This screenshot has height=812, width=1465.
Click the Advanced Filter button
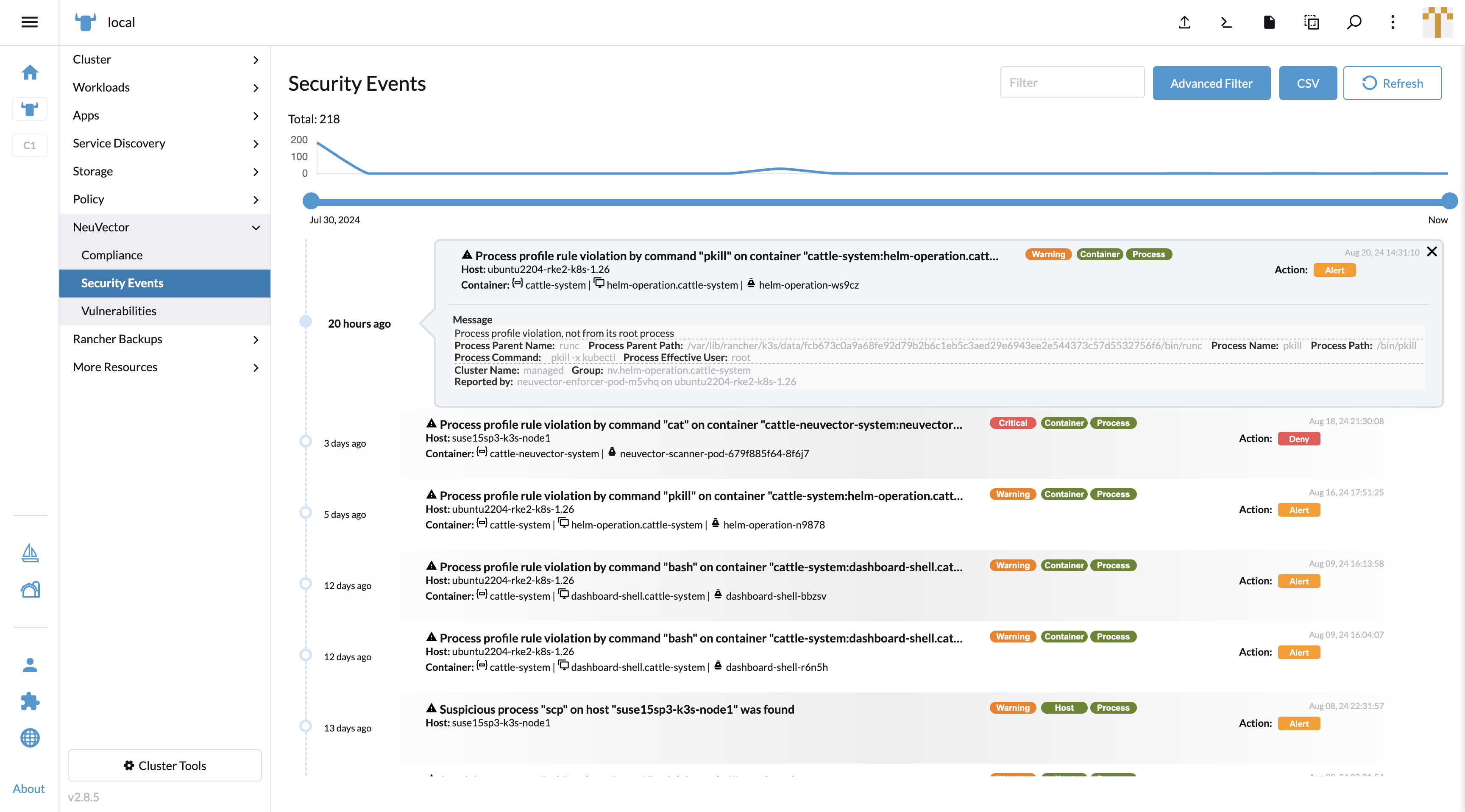(1212, 83)
